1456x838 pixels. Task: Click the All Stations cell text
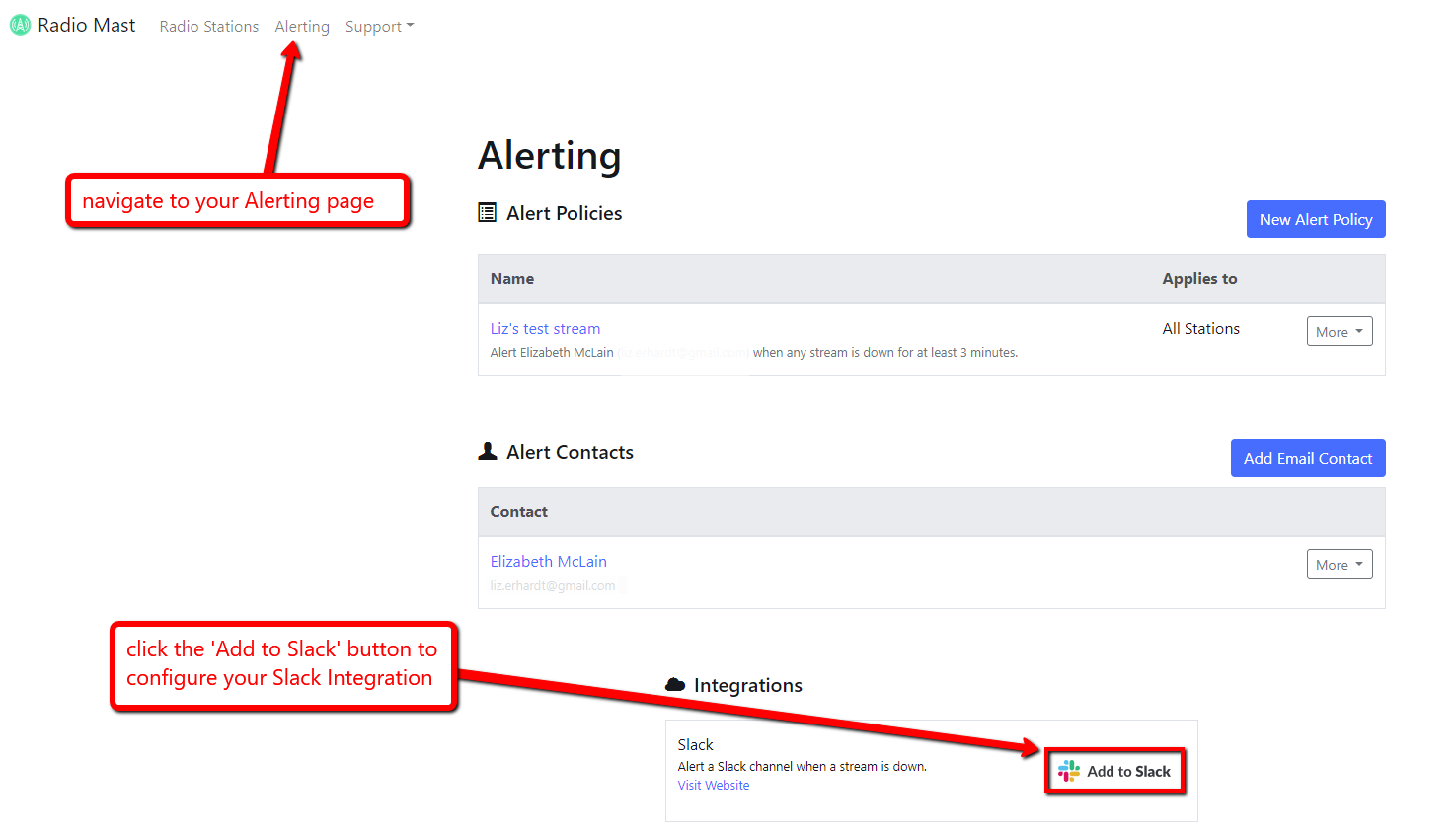pos(1200,329)
